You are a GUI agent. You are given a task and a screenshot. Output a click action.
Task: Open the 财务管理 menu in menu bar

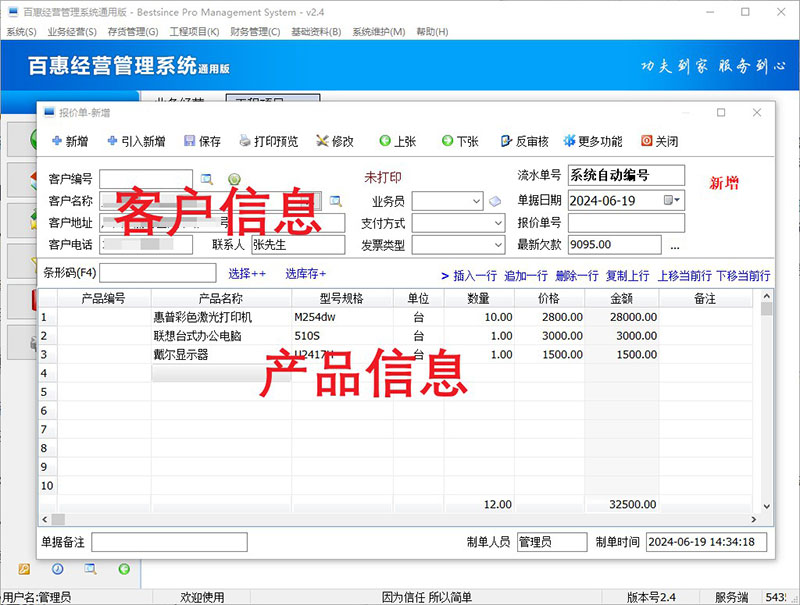click(x=255, y=32)
